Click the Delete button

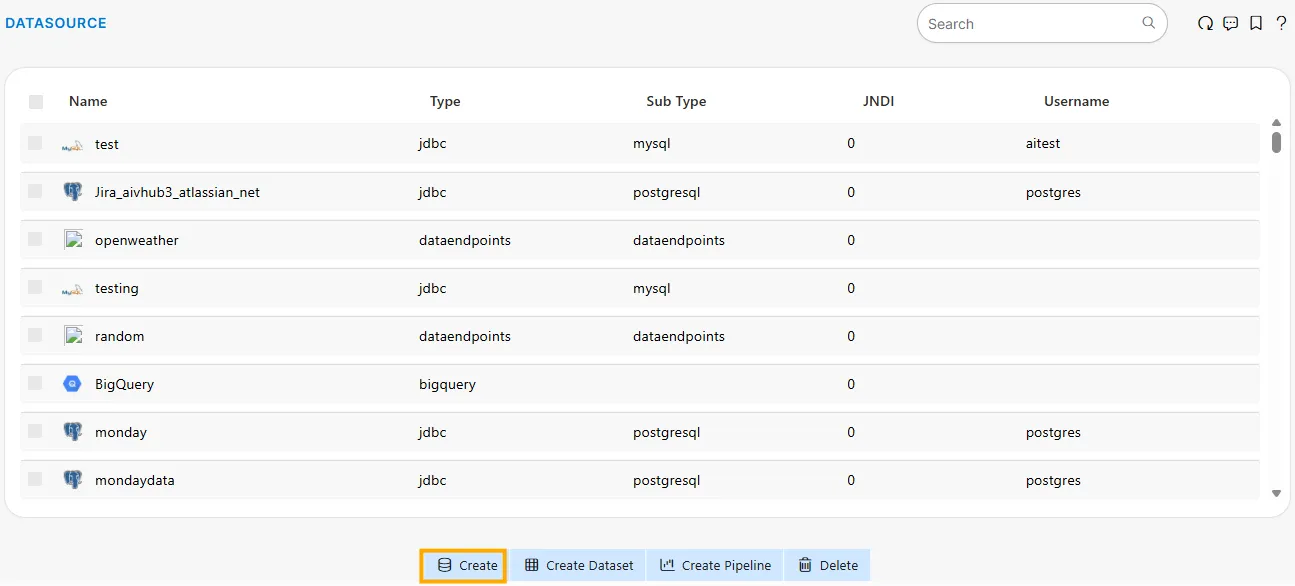827,564
